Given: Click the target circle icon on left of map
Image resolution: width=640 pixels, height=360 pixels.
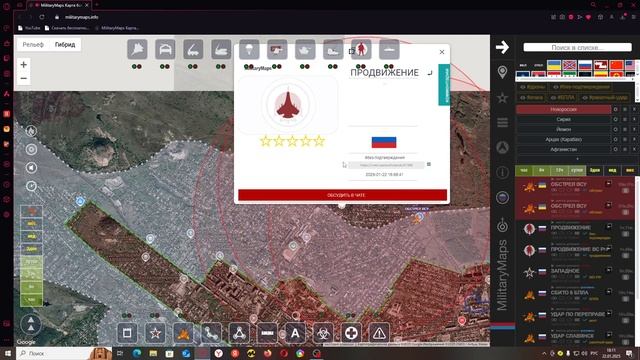Looking at the screenshot, I should [31, 149].
